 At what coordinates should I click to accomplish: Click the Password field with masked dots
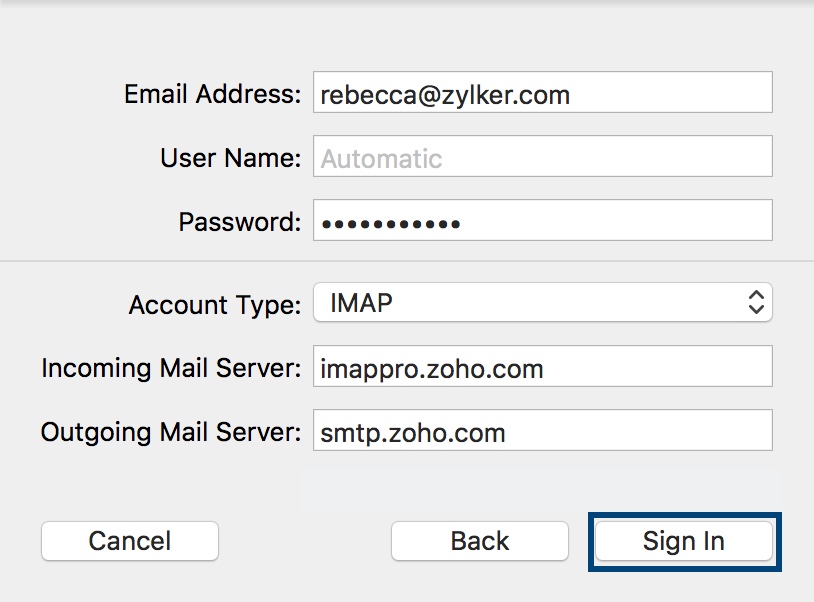[542, 222]
